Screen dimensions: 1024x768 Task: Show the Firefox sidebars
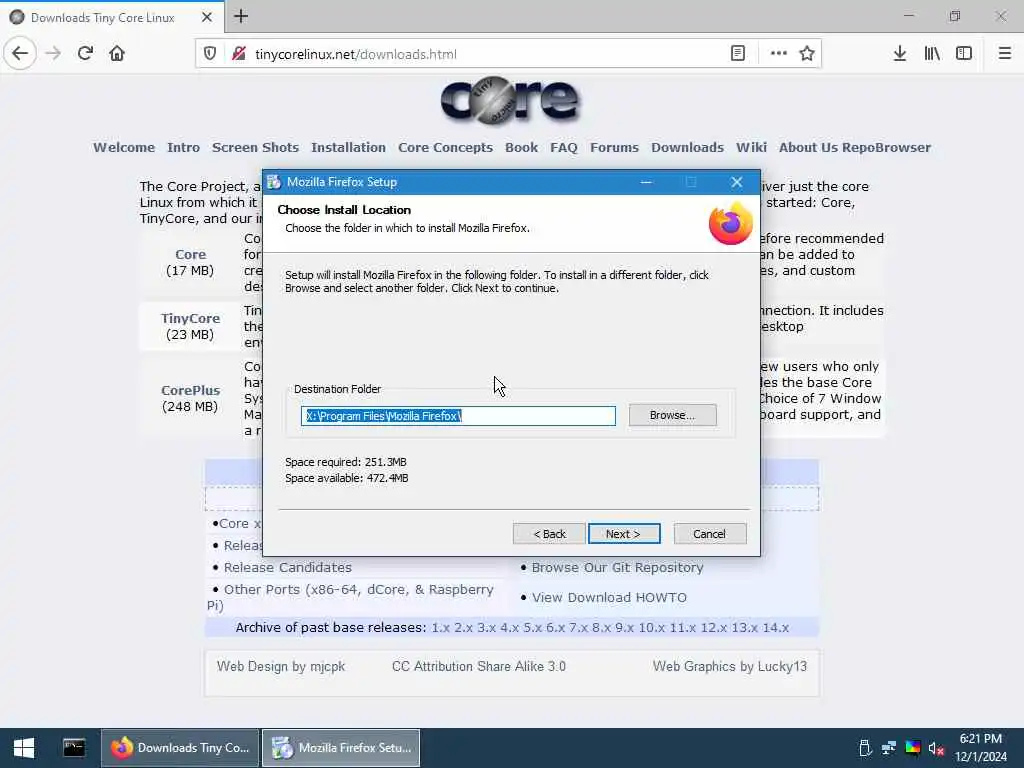(x=964, y=54)
